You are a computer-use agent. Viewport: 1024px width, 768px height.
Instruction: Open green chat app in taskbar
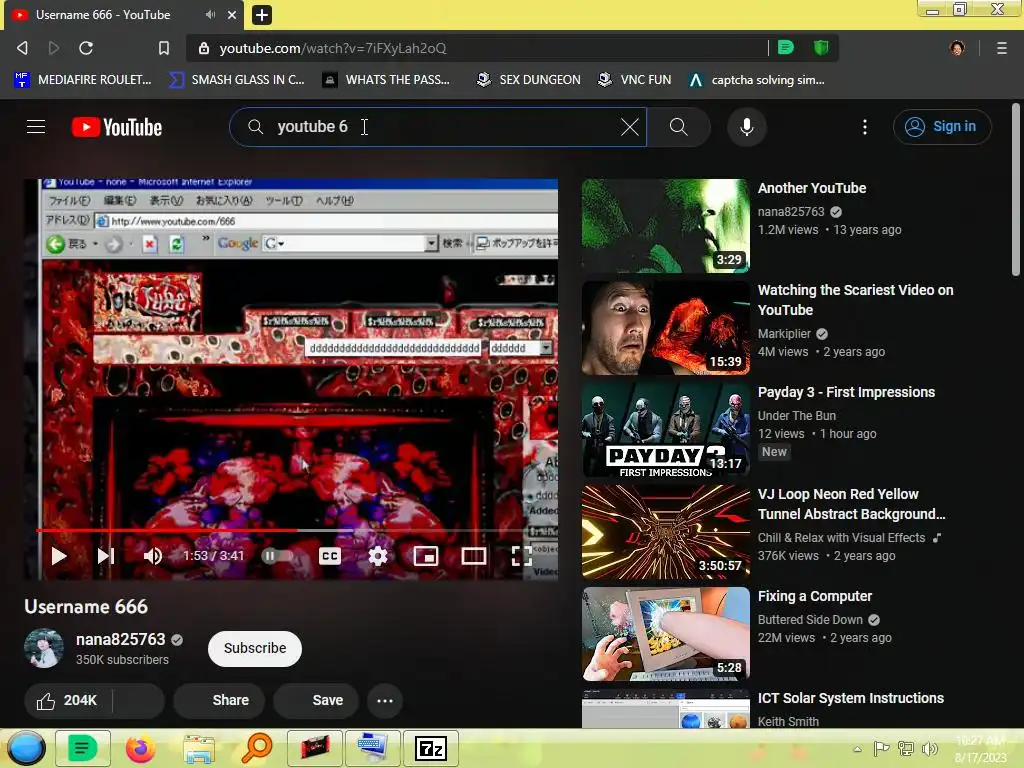pyautogui.click(x=82, y=748)
